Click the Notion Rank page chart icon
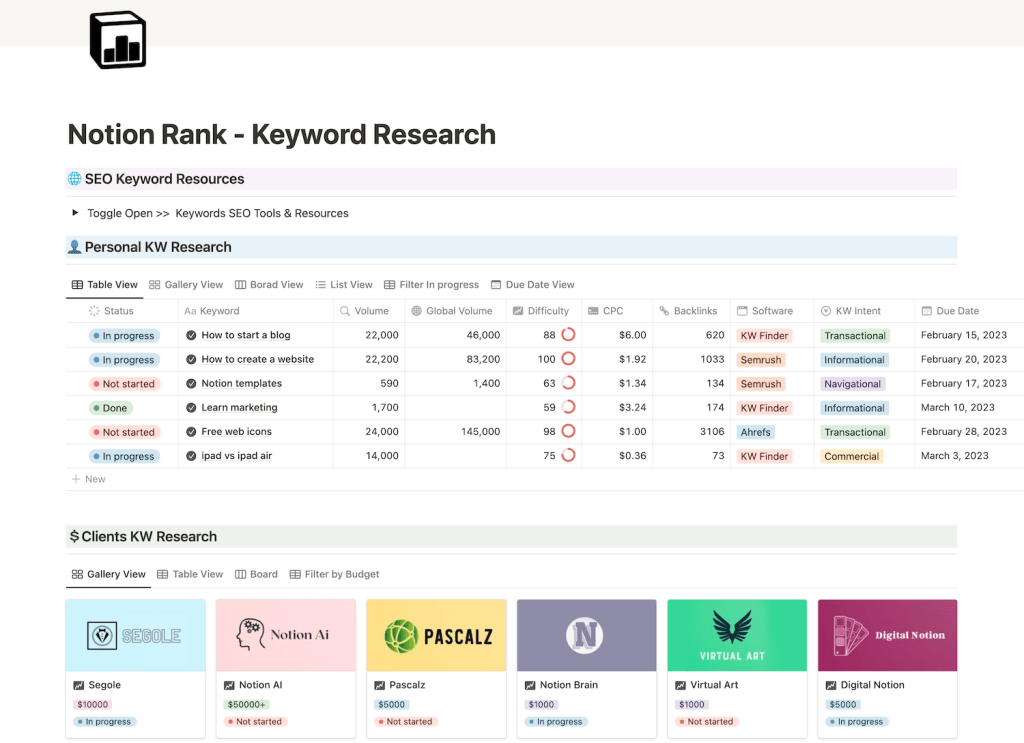 pos(117,40)
